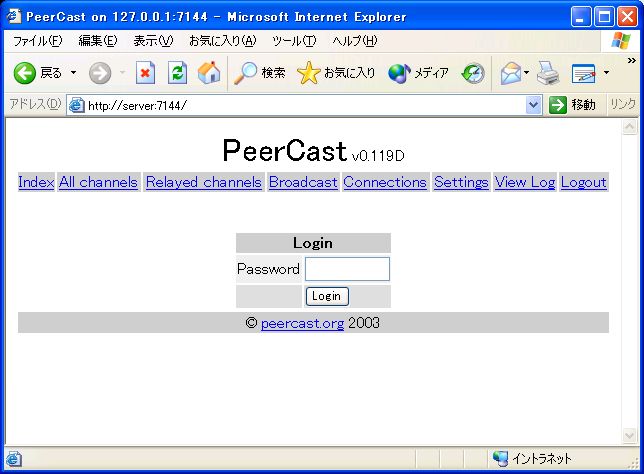Follow the peercast.org footer link
The height and width of the screenshot is (474, 644).
coord(302,323)
